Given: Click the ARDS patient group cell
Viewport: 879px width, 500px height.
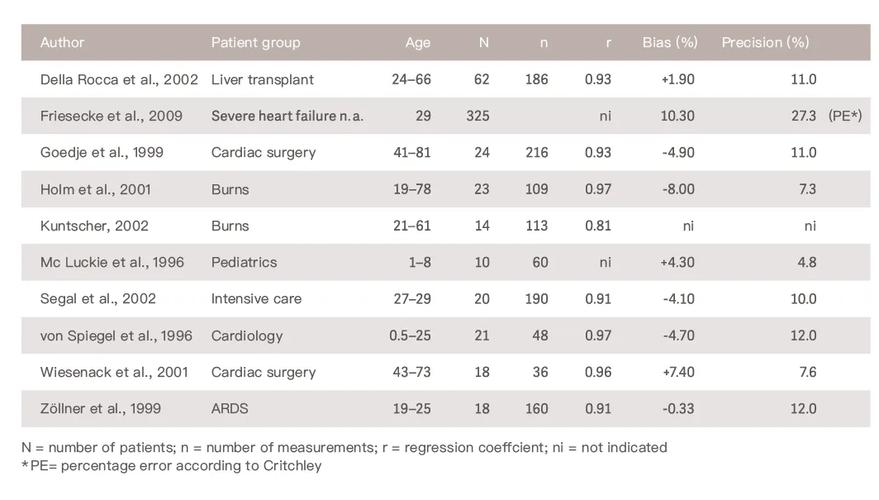Looking at the screenshot, I should click(x=229, y=409).
